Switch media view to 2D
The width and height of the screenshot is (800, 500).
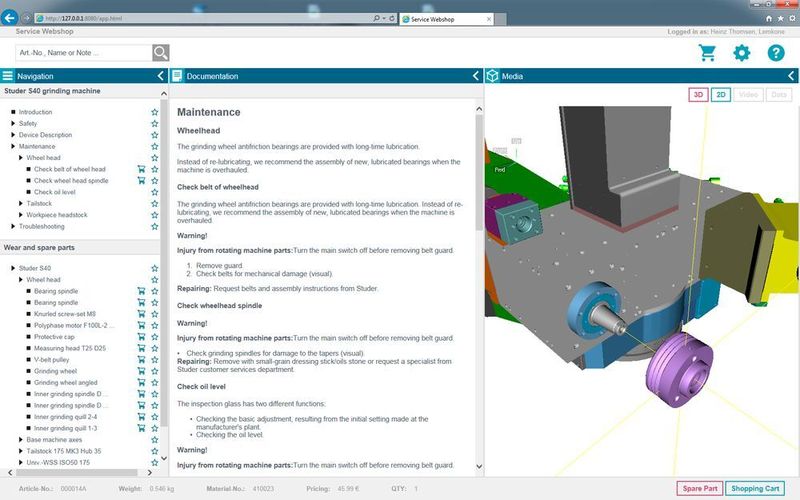(721, 95)
